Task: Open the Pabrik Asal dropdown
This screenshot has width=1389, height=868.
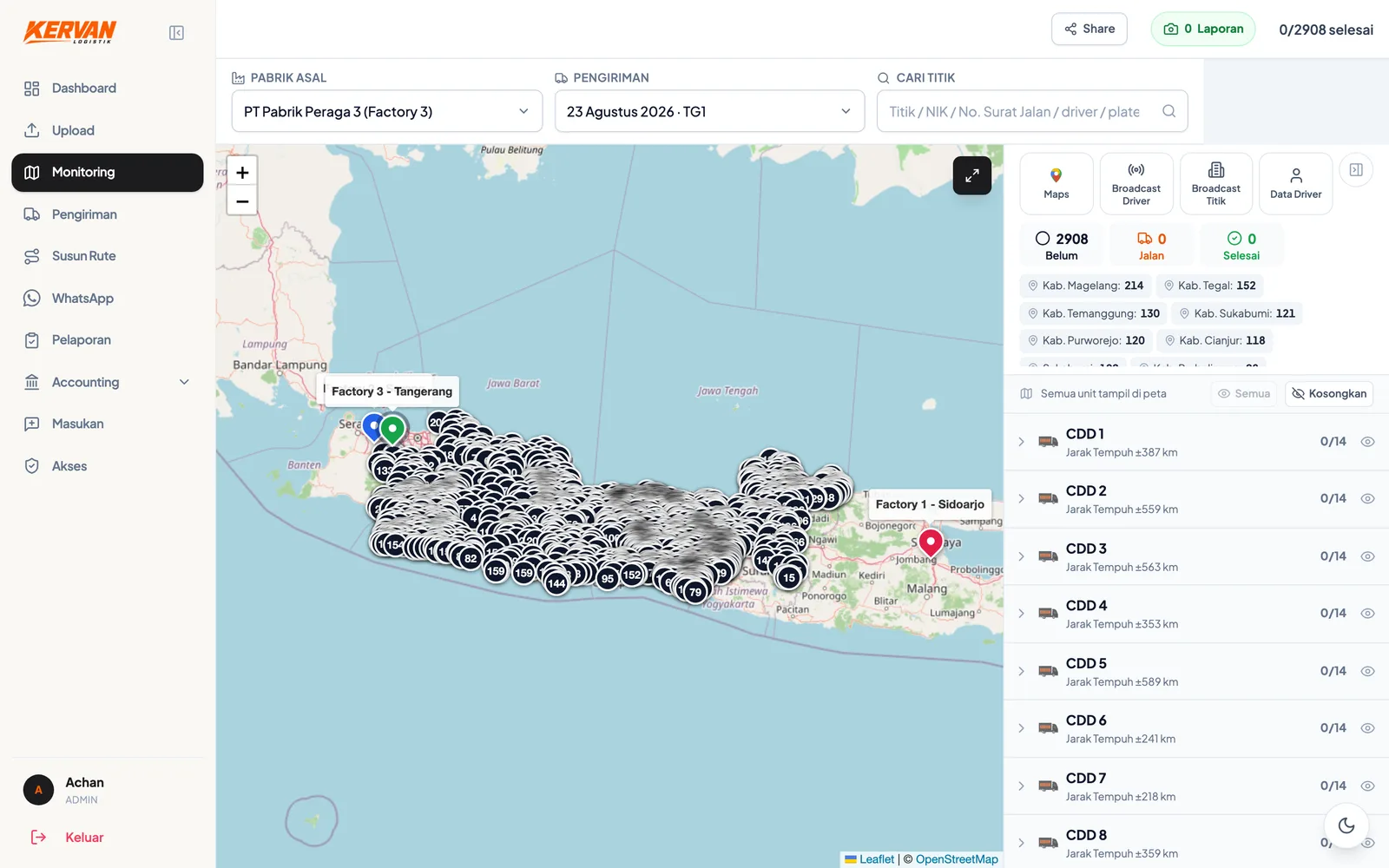Action: pos(387,111)
